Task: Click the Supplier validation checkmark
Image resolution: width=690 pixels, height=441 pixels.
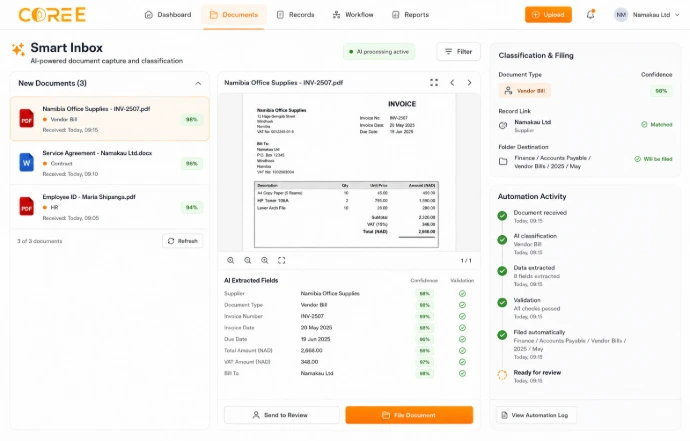Action: pos(462,294)
